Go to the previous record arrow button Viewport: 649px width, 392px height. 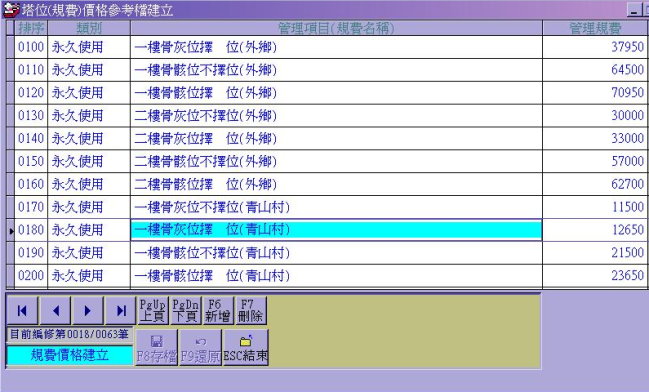[55, 310]
